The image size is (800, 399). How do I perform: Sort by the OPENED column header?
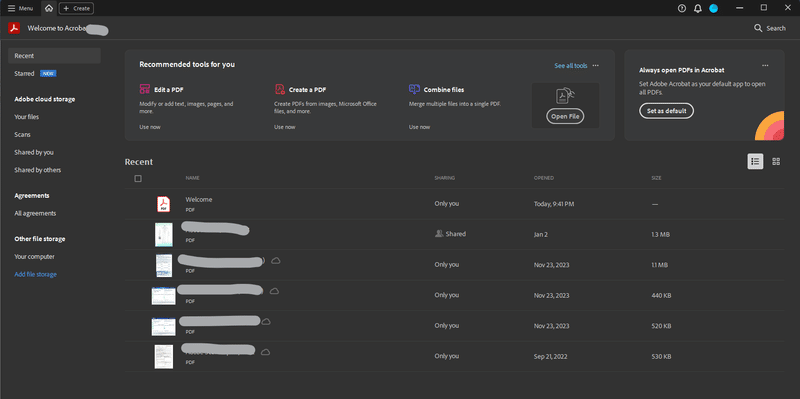point(543,178)
